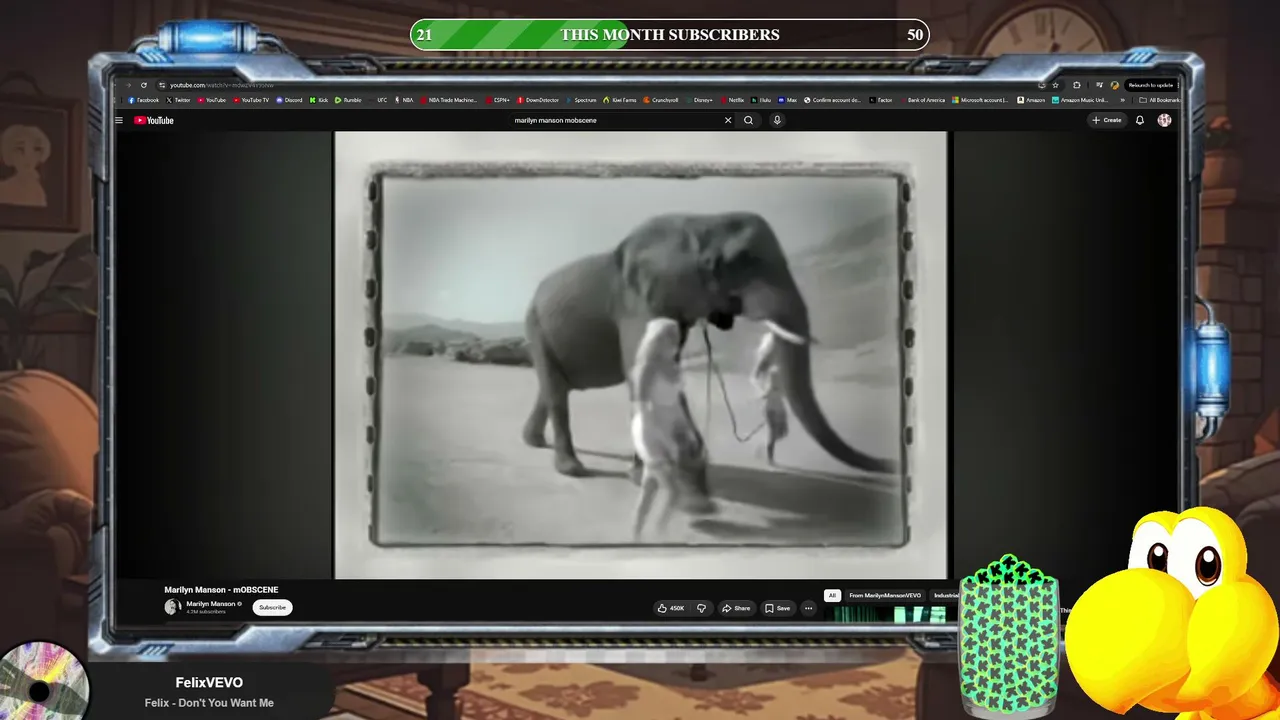Open the Microsoft account bookmark
Viewport: 1280px width, 720px height.
980,100
